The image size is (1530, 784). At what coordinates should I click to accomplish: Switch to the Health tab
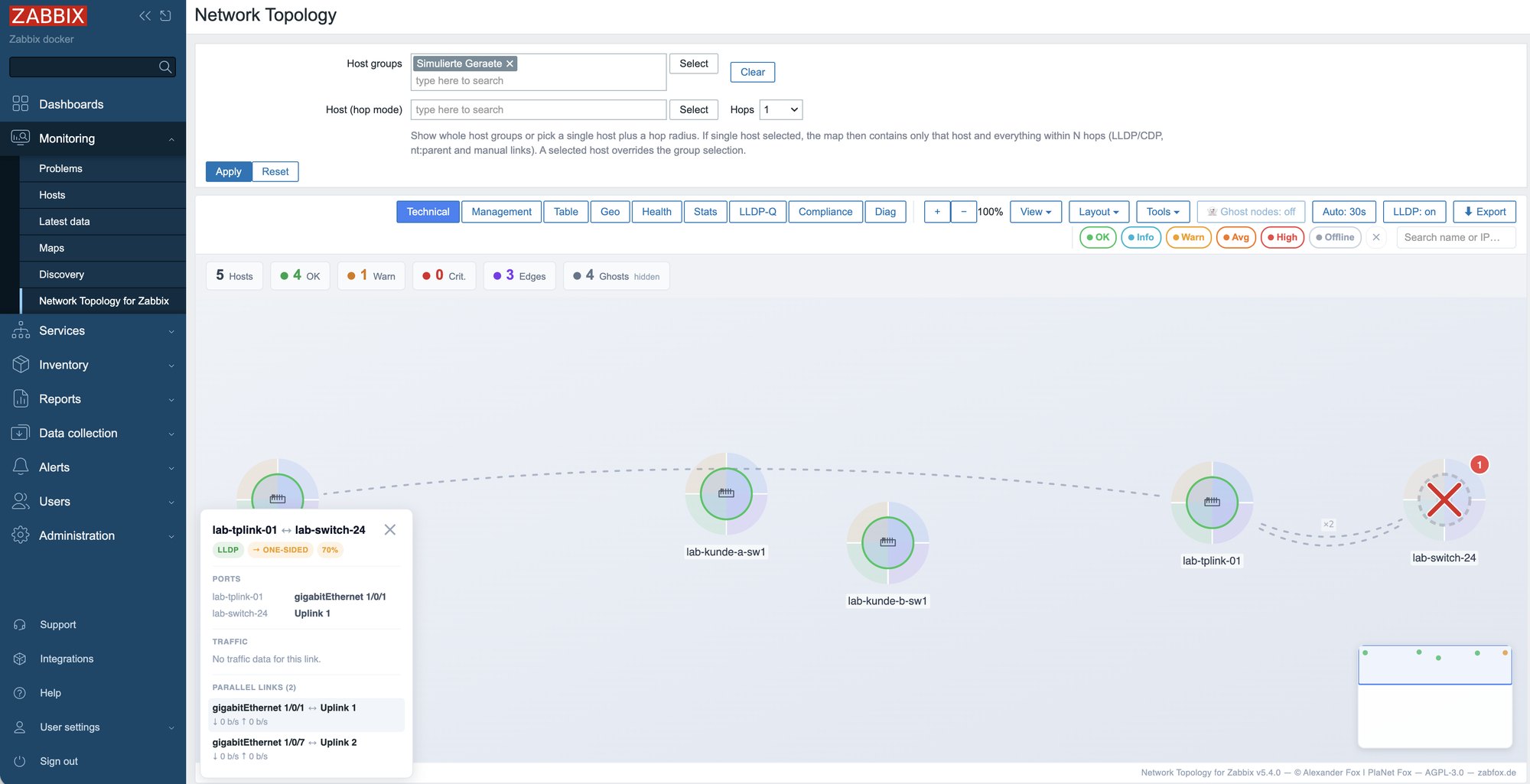click(656, 212)
